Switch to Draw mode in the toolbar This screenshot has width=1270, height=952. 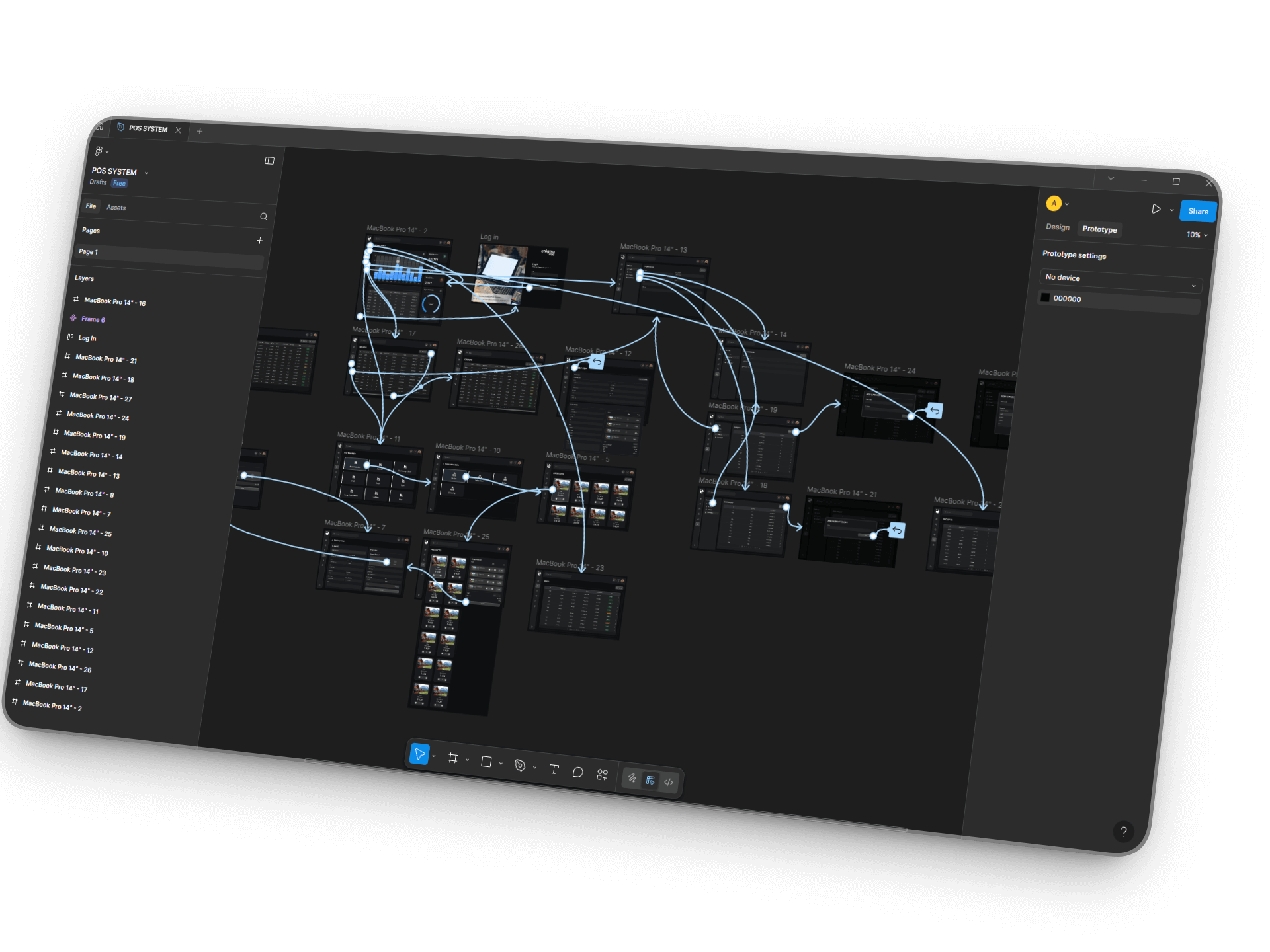click(632, 778)
